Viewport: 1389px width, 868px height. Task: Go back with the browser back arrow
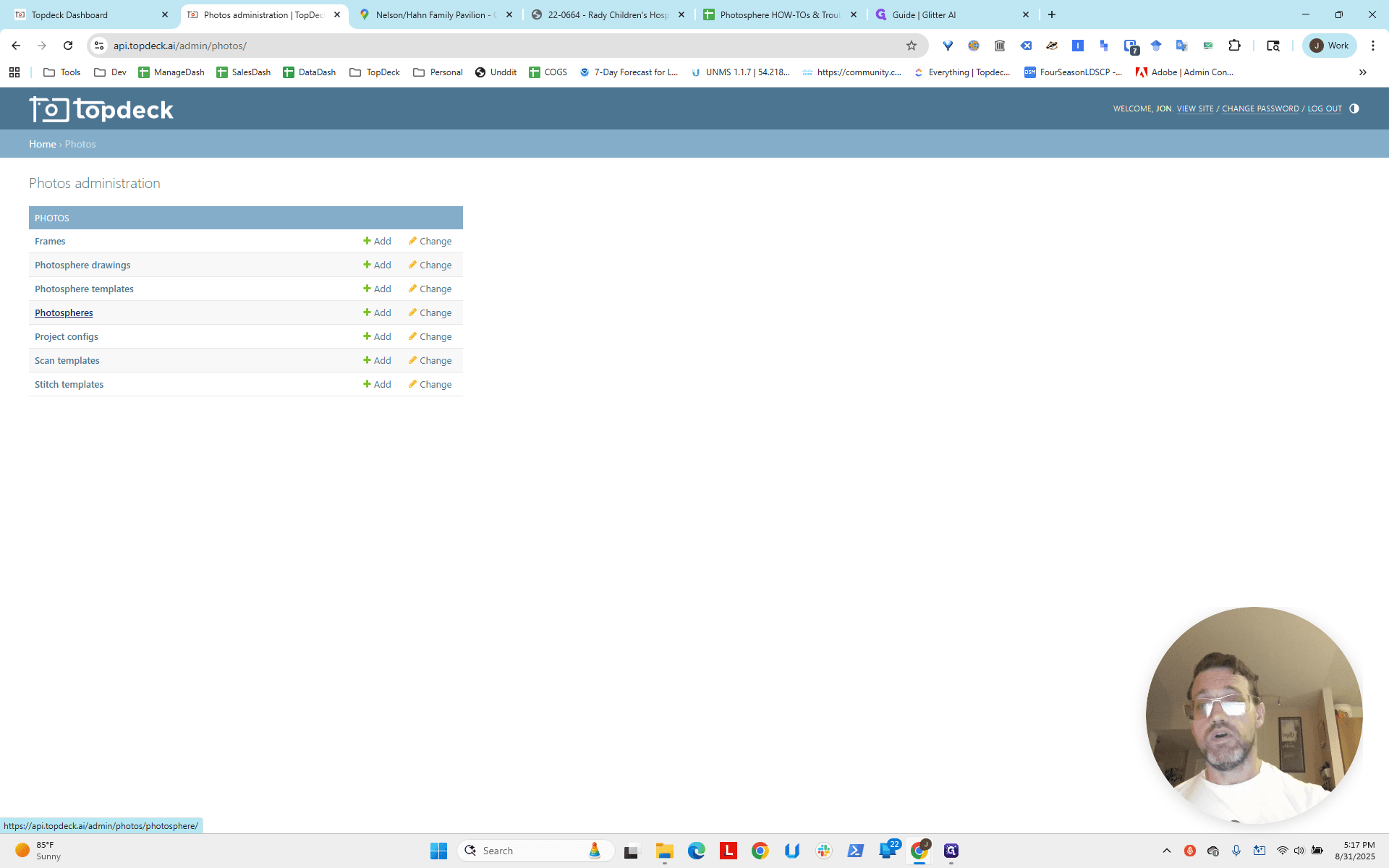pos(16,46)
